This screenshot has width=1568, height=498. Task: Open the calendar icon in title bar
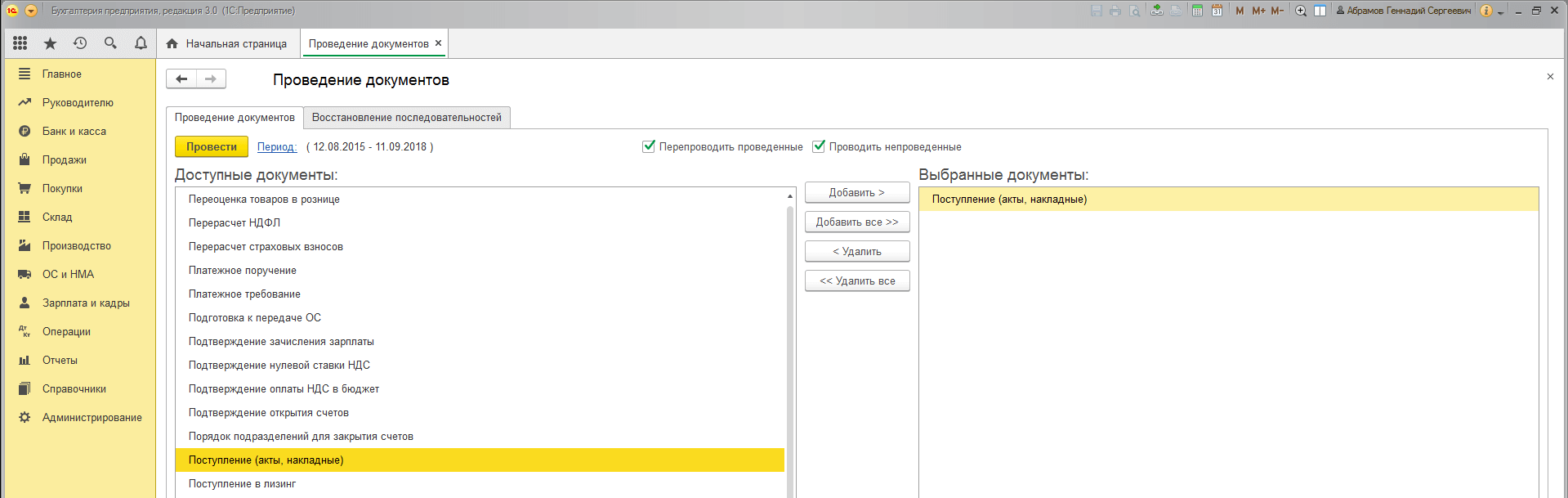(x=1217, y=11)
